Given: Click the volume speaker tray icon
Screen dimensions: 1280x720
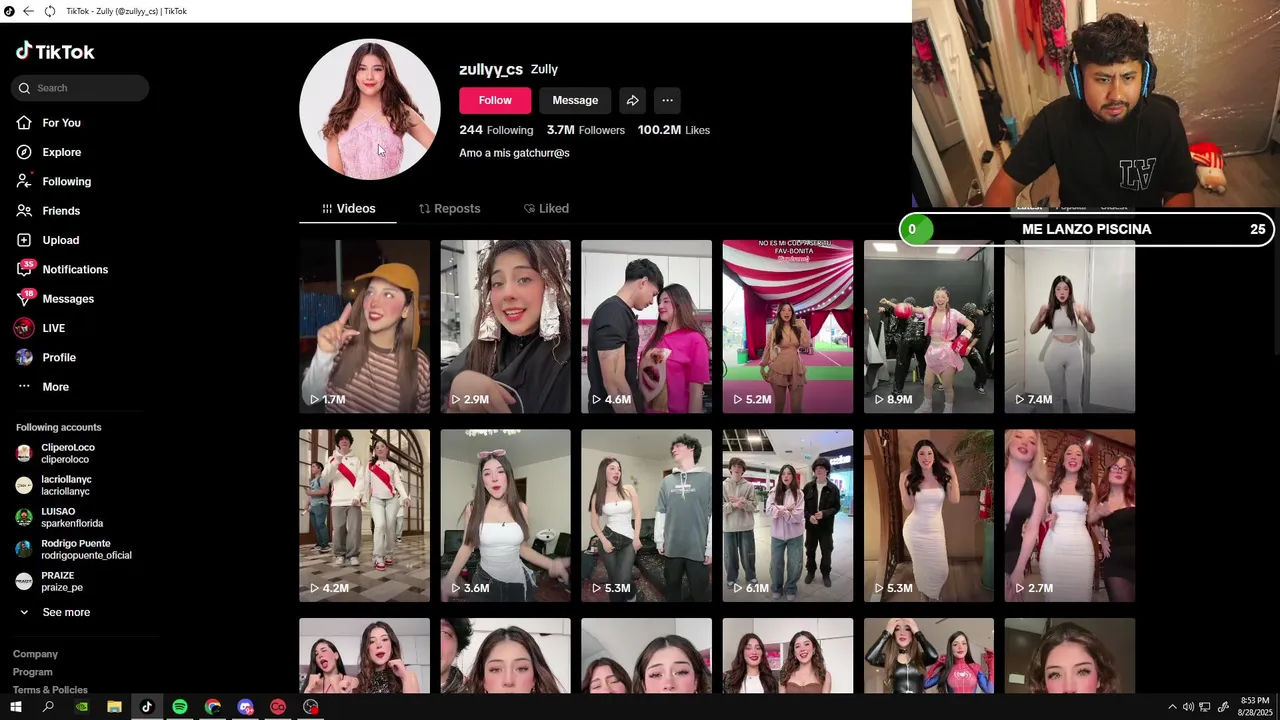Looking at the screenshot, I should point(1188,707).
